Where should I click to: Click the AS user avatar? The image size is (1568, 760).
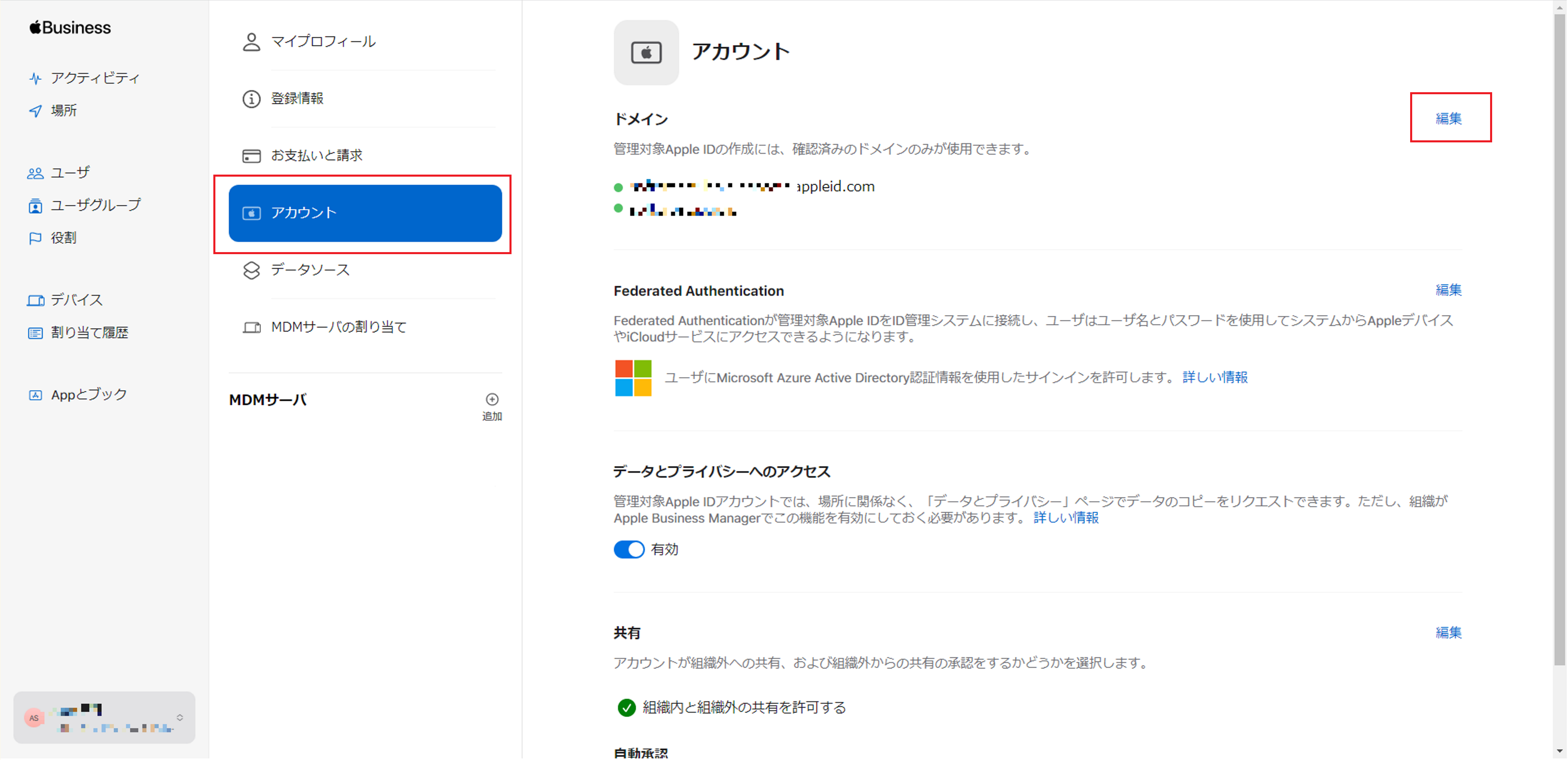pyautogui.click(x=34, y=718)
